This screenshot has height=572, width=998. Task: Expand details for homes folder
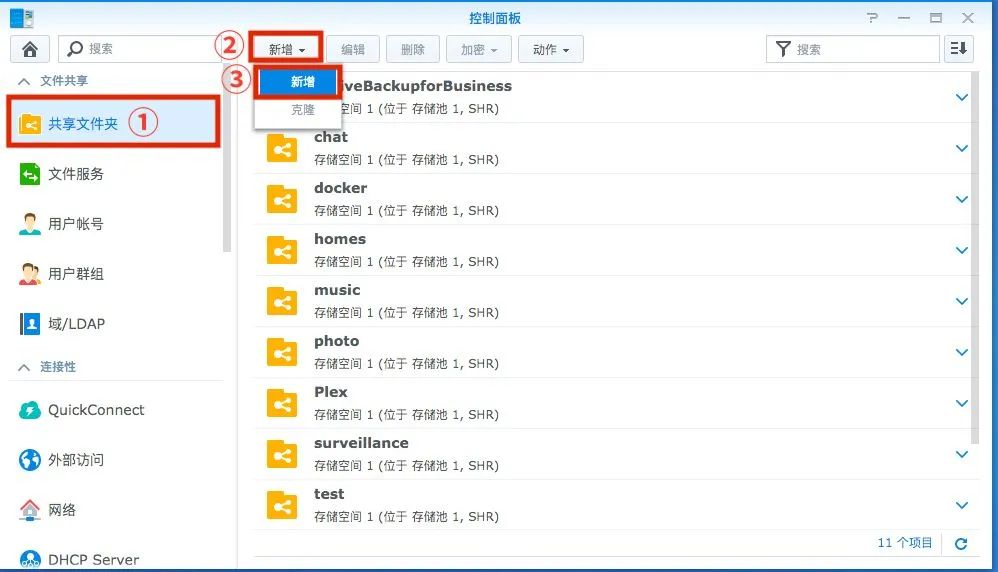[x=962, y=250]
